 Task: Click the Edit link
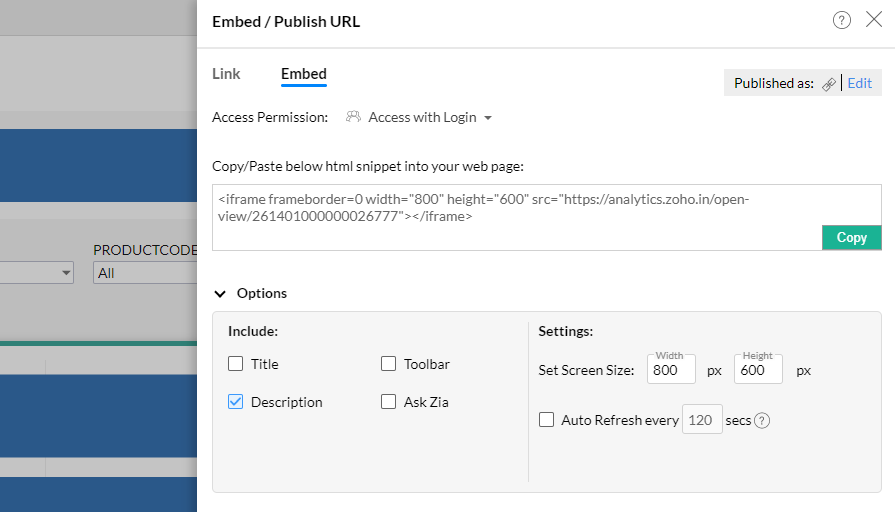(859, 84)
